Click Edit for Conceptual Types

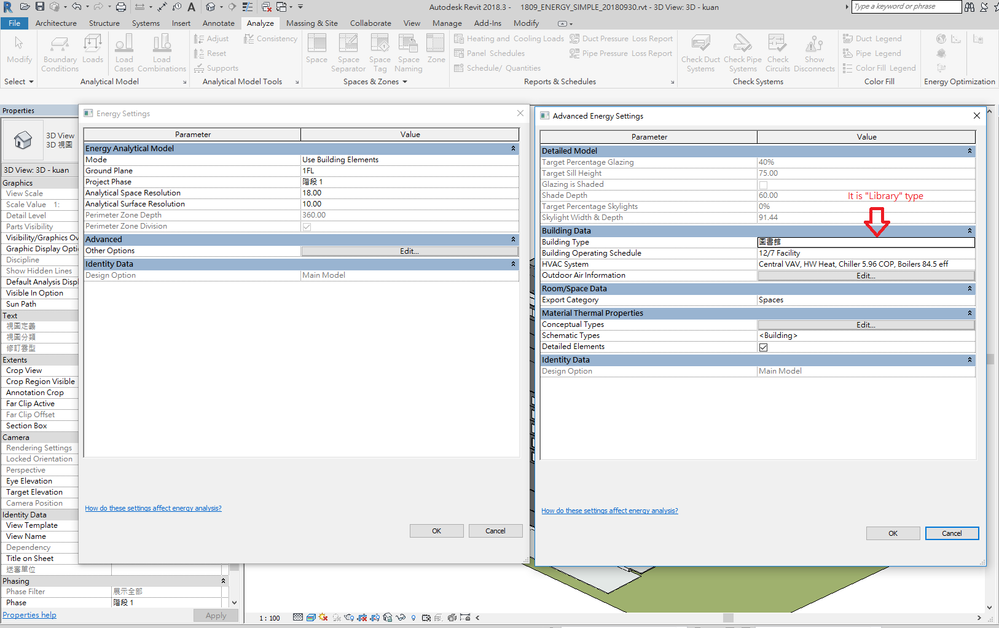(x=865, y=325)
